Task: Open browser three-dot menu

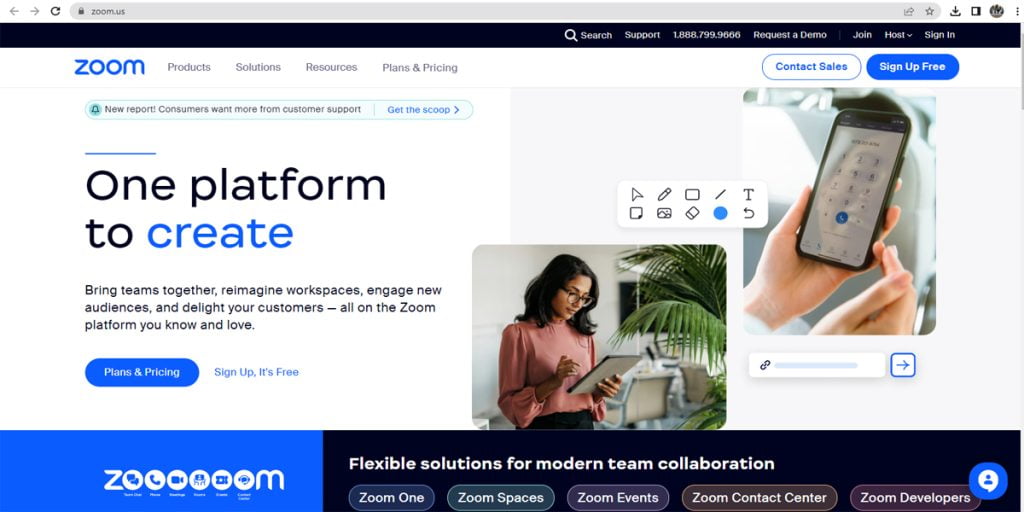Action: point(1017,11)
